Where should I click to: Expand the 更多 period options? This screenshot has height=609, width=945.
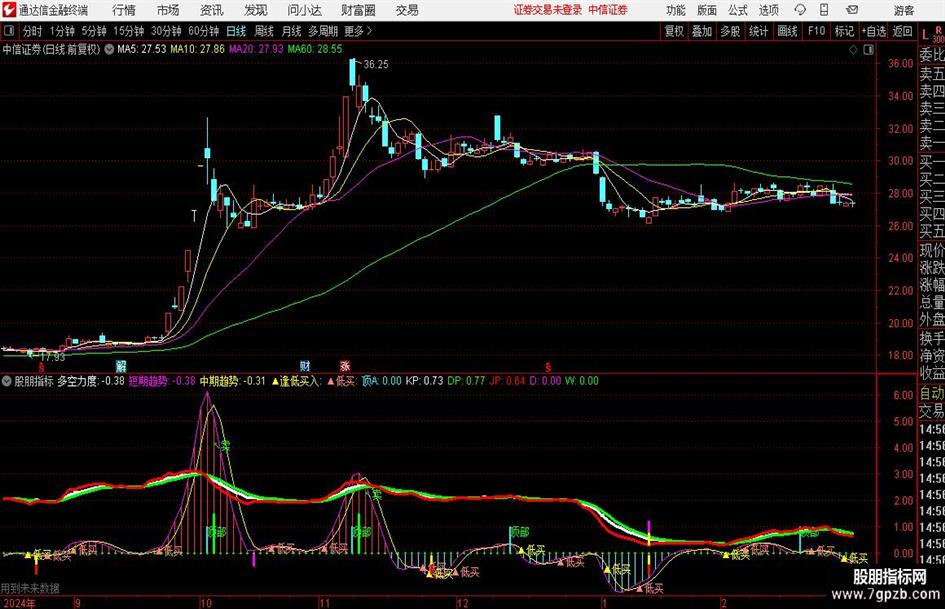pyautogui.click(x=358, y=31)
